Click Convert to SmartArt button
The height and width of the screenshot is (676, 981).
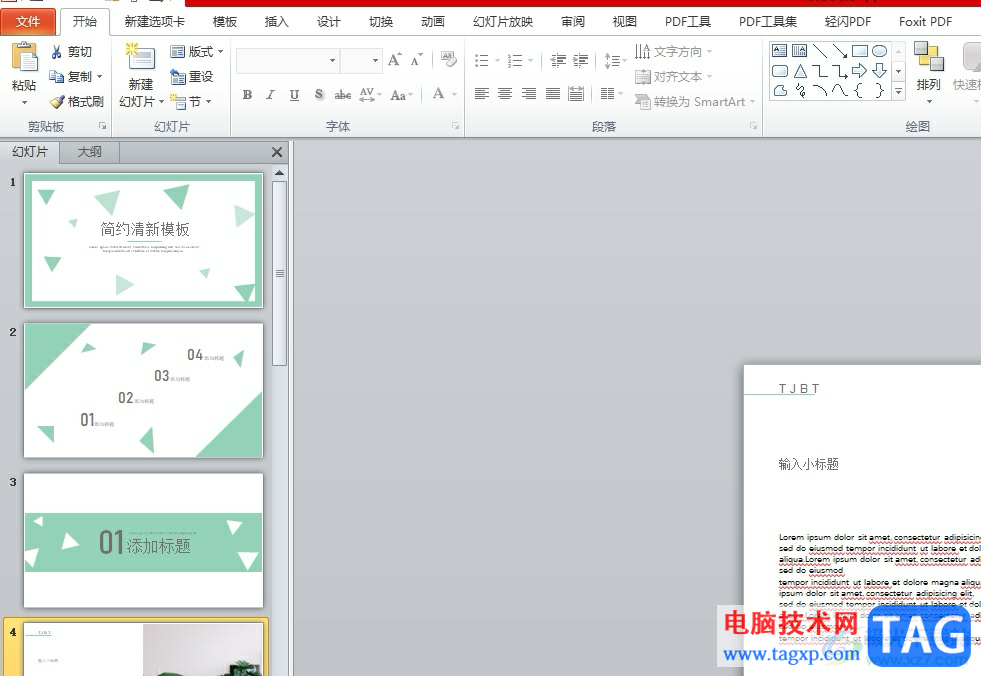pos(690,102)
